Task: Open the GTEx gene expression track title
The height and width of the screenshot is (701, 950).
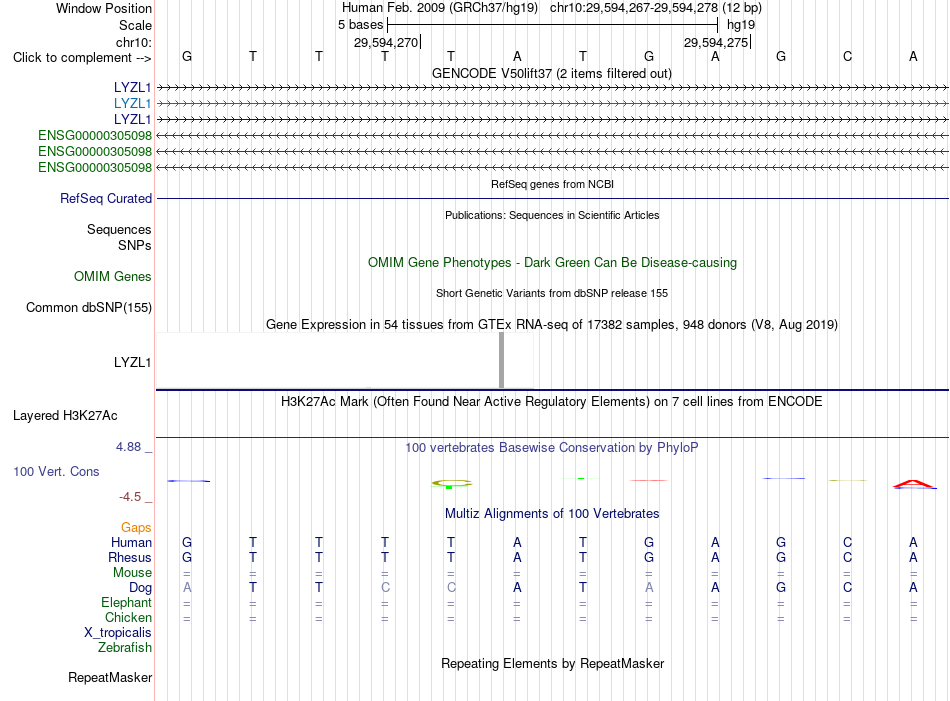Action: coord(552,324)
